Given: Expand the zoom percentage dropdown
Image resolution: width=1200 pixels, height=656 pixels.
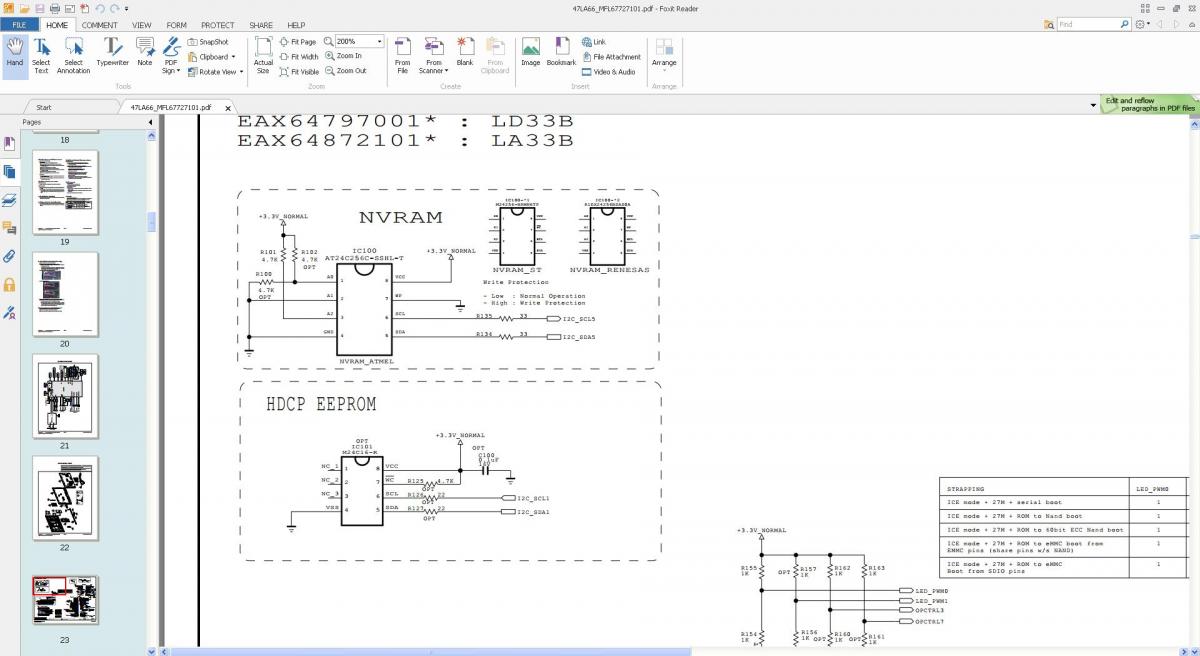Looking at the screenshot, I should pyautogui.click(x=380, y=42).
